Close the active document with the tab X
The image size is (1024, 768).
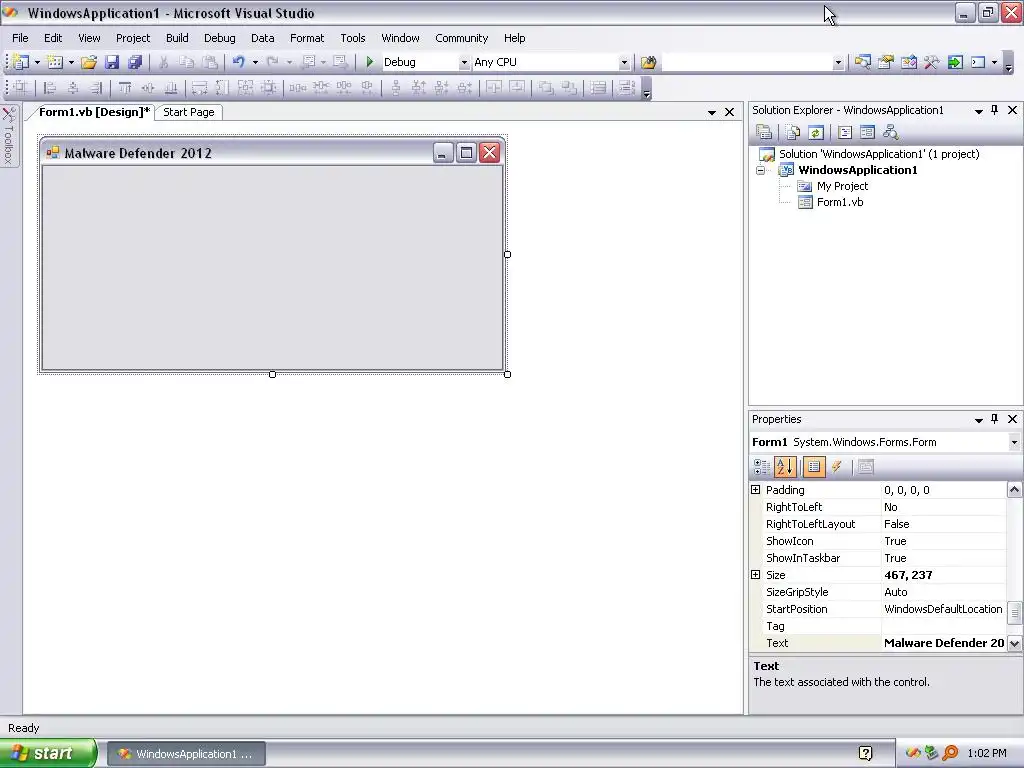tap(729, 112)
